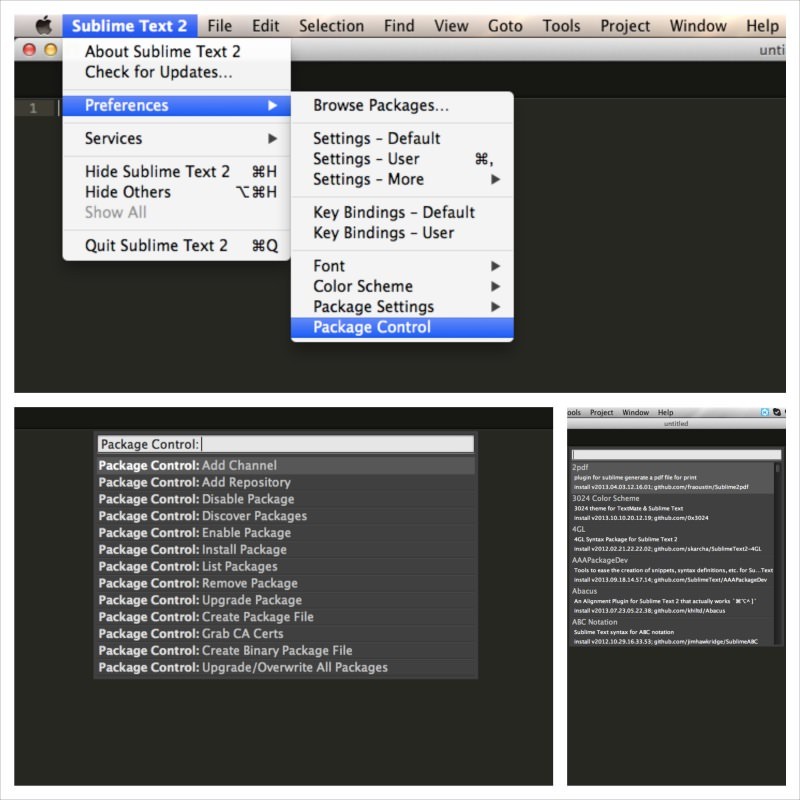Image resolution: width=800 pixels, height=800 pixels.
Task: Open Help menu in small window
Action: coord(665,412)
